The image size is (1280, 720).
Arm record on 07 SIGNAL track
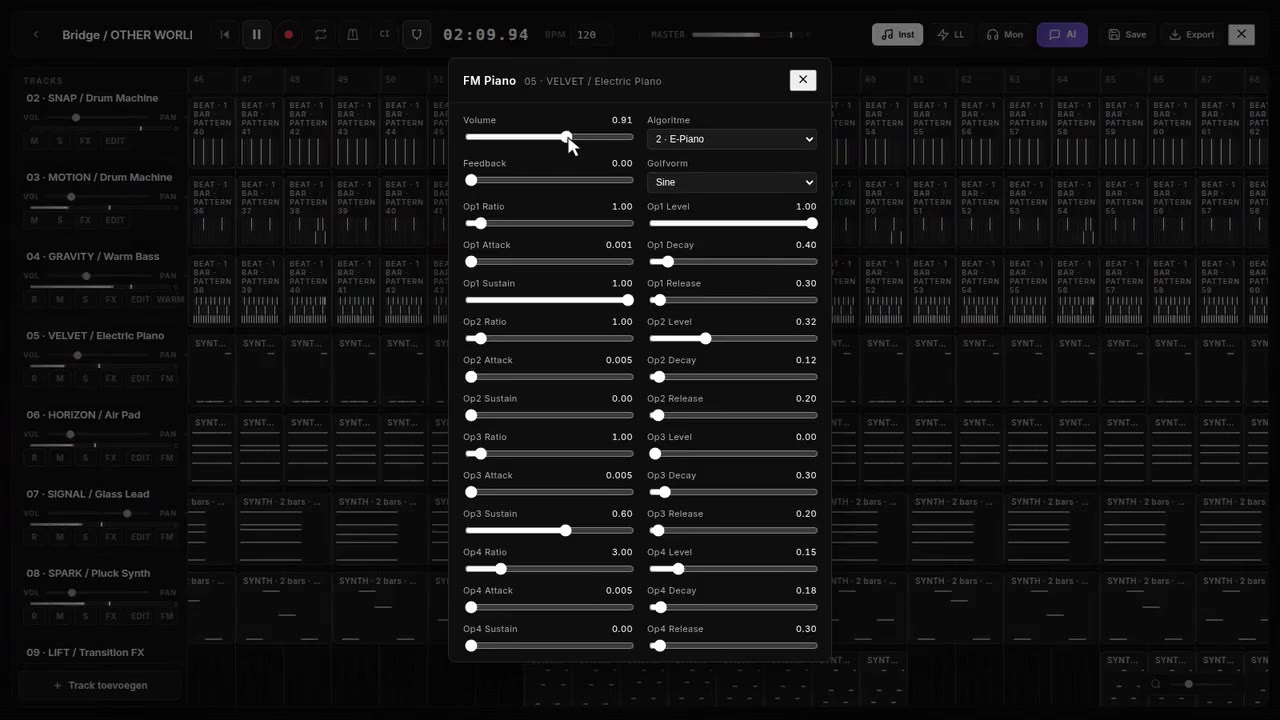pos(35,537)
